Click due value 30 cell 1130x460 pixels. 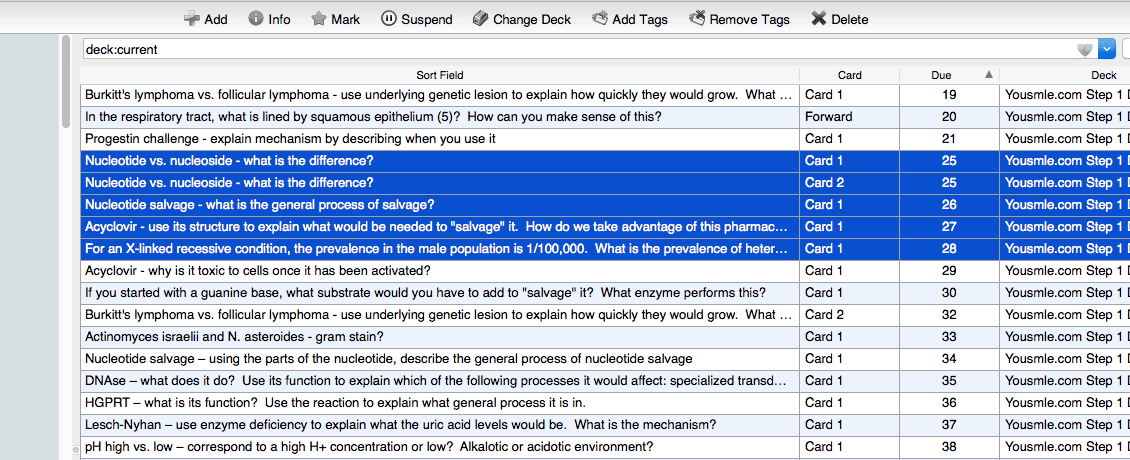point(949,293)
